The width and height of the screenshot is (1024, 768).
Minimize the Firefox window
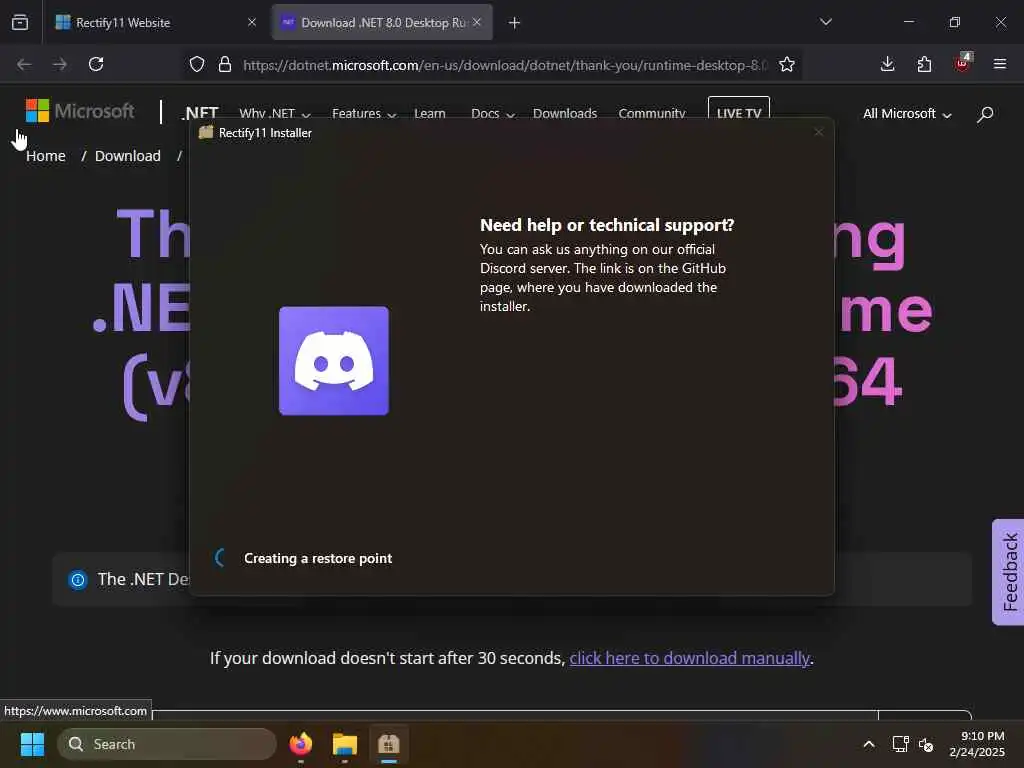908,22
